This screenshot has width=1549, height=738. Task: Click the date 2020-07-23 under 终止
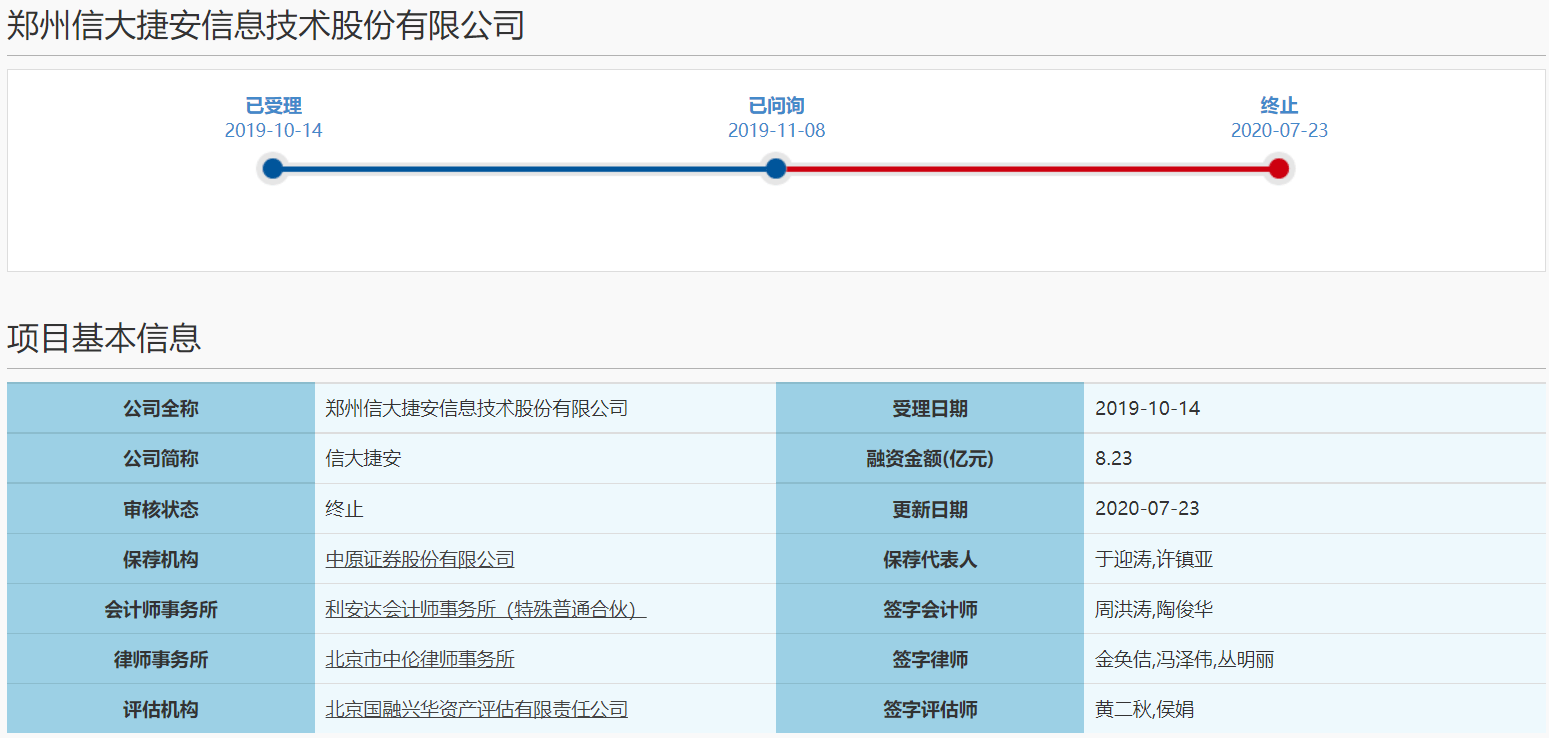coord(1279,130)
